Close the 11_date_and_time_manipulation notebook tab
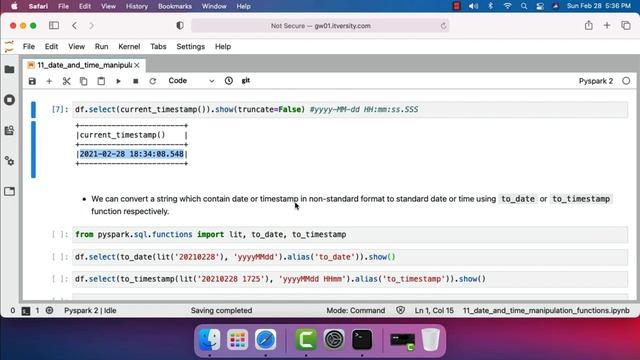The image size is (640, 360). pos(137,65)
